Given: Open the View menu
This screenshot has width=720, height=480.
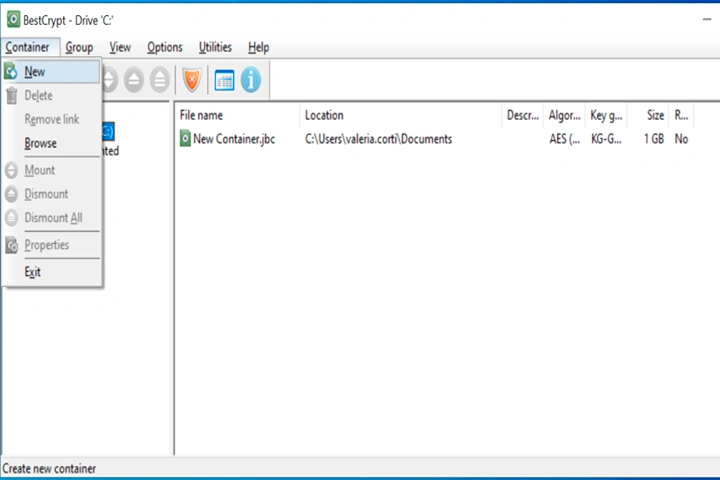Looking at the screenshot, I should pyautogui.click(x=120, y=47).
